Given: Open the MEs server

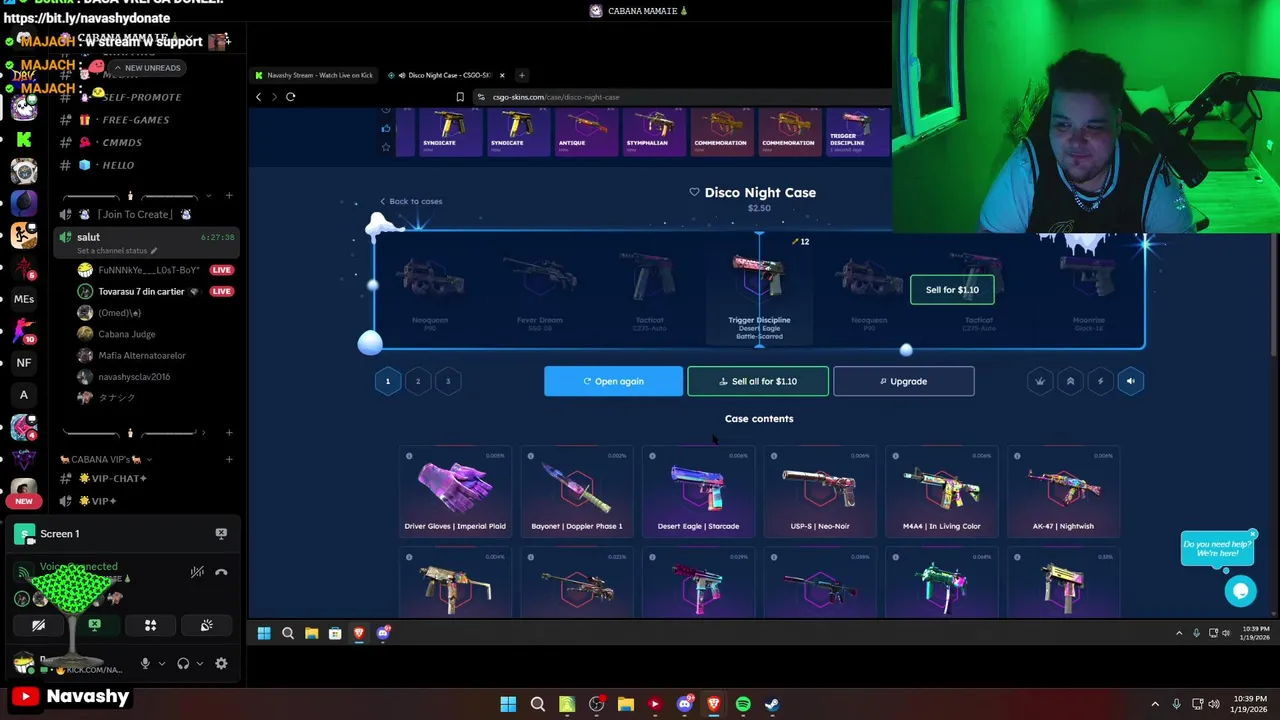Looking at the screenshot, I should (x=24, y=299).
